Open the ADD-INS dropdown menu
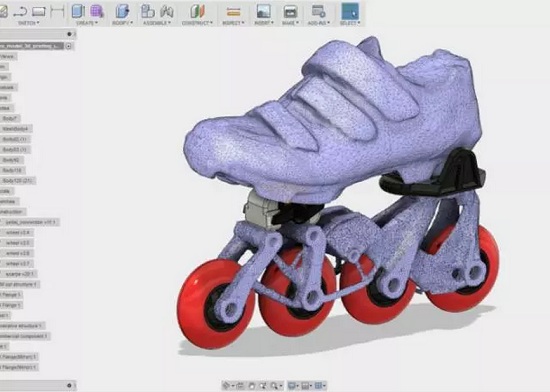 pos(319,23)
